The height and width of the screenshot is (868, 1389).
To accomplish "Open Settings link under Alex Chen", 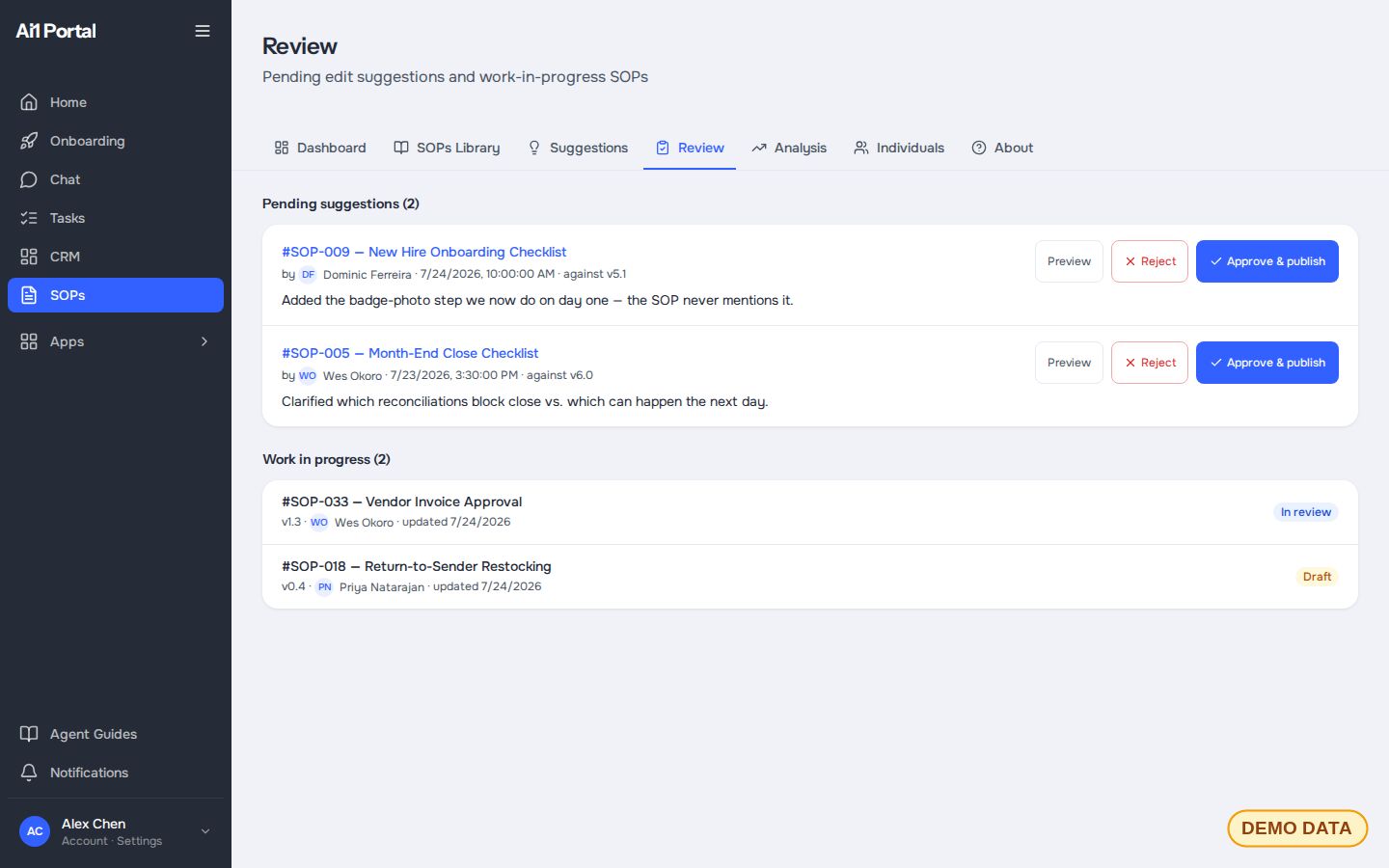I will [x=139, y=841].
